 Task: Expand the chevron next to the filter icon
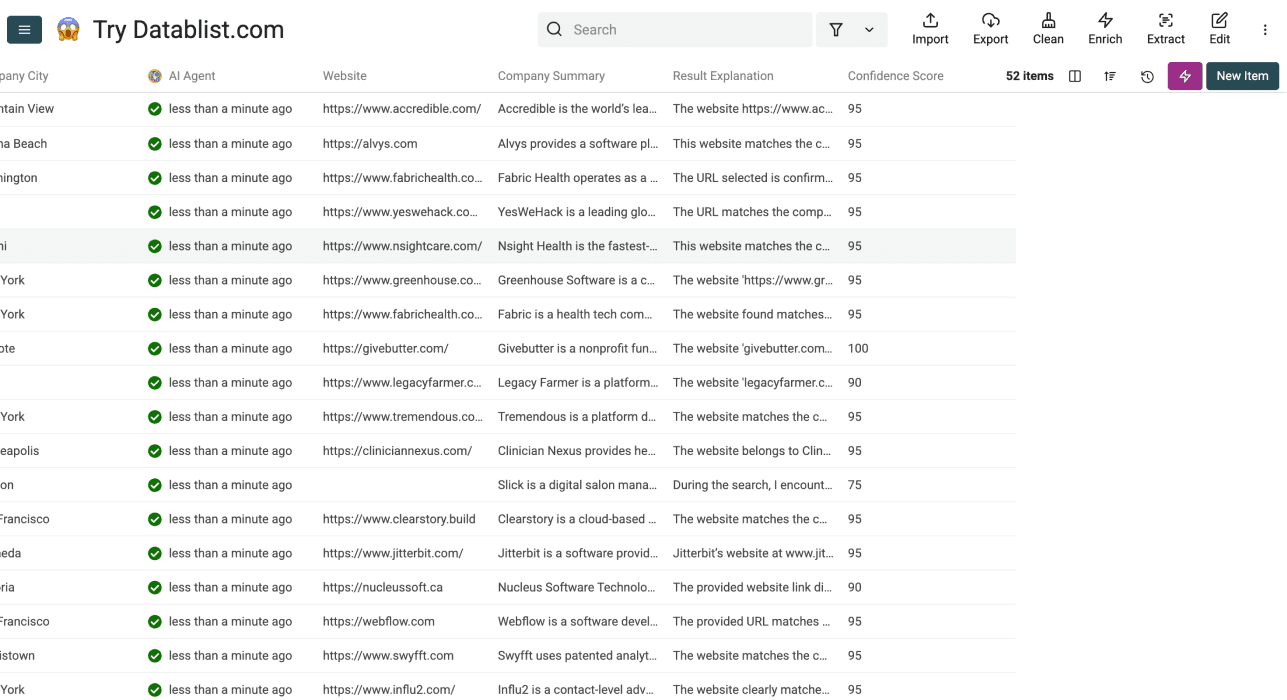(868, 29)
